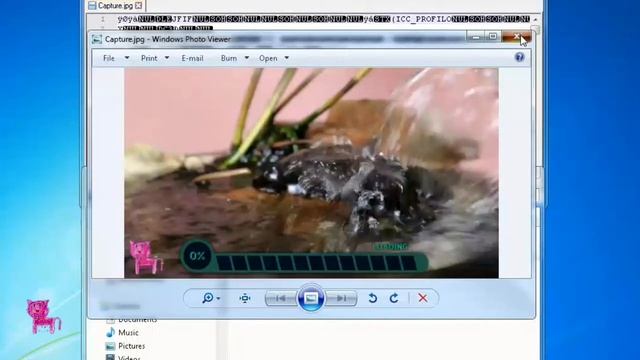
Task: Go to the previous photo
Action: coord(281,298)
